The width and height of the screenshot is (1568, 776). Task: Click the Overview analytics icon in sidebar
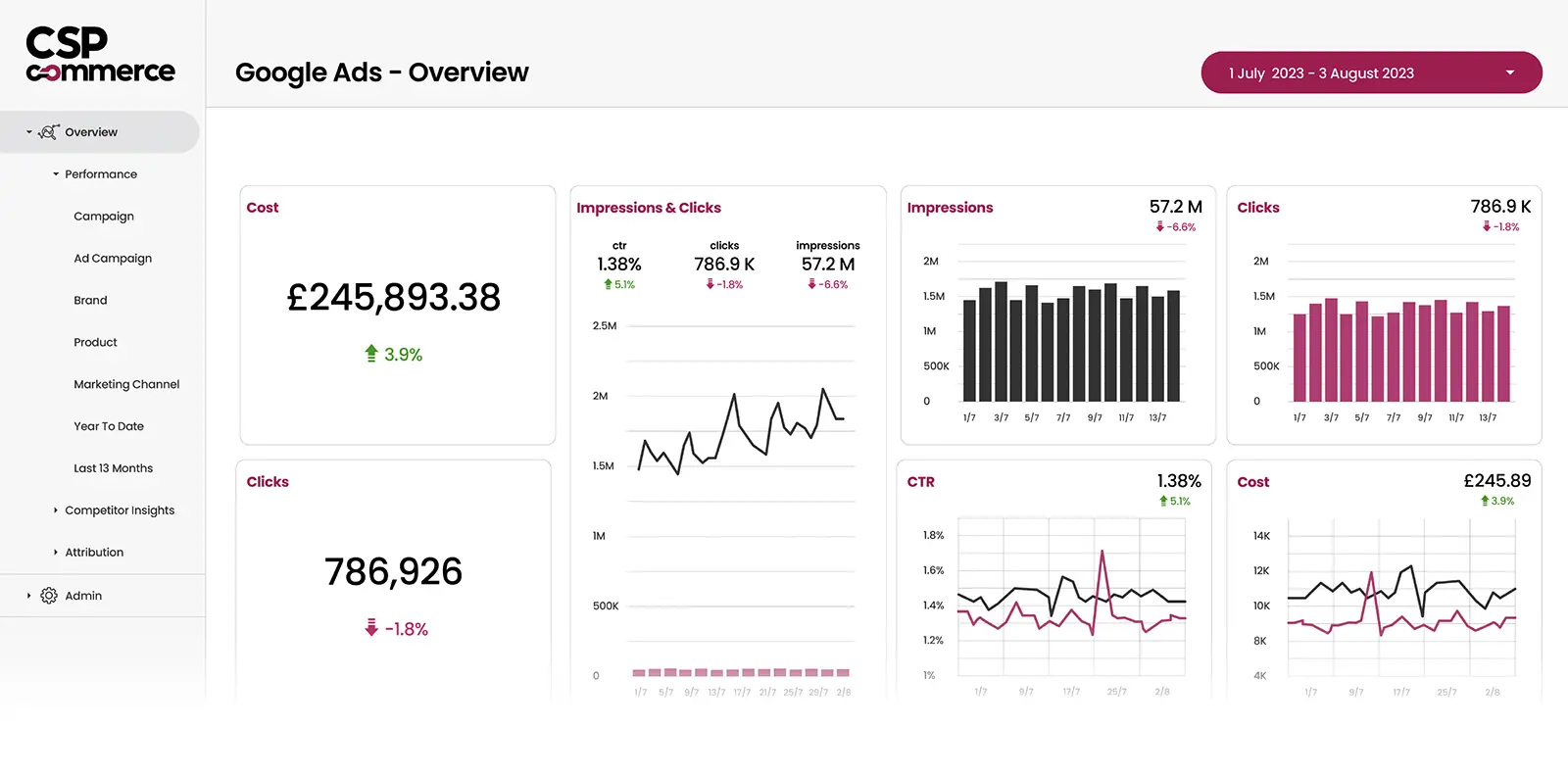49,132
